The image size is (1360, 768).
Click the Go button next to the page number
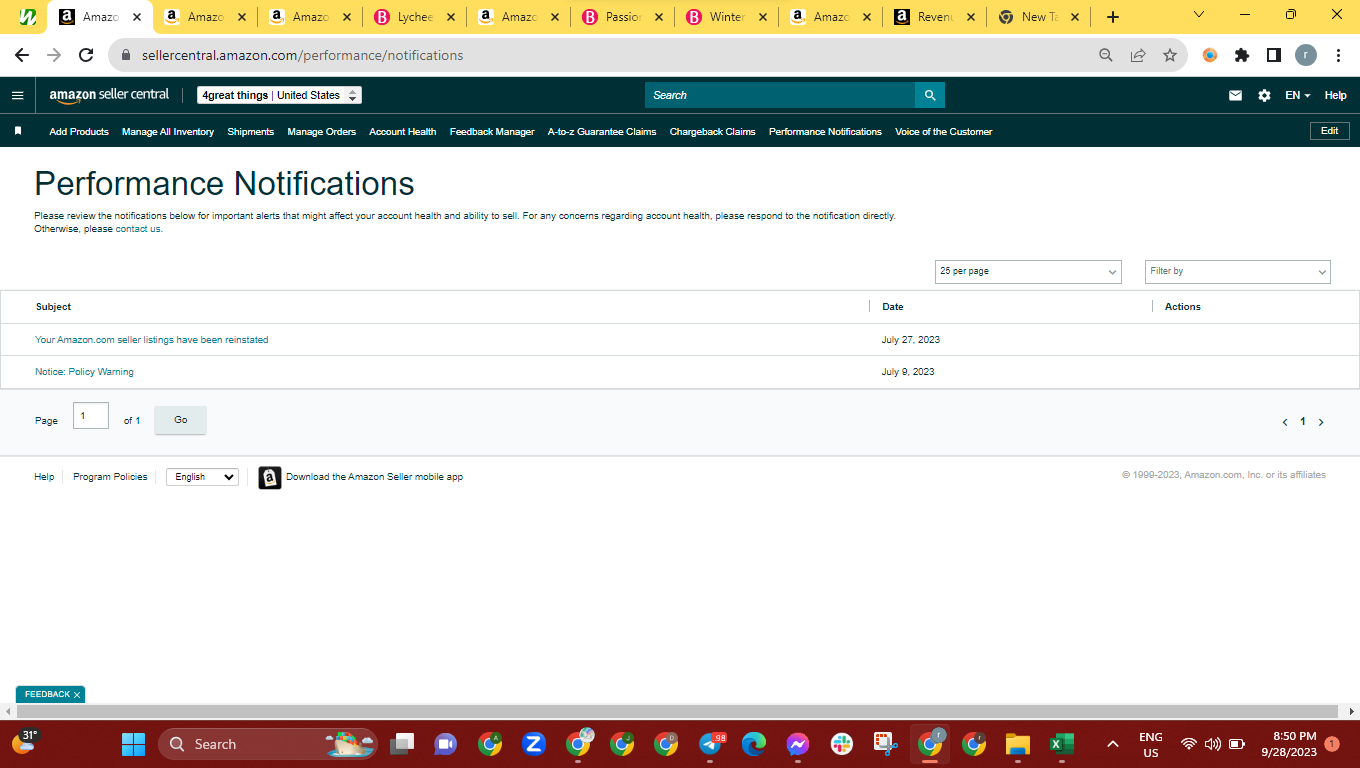(x=181, y=420)
